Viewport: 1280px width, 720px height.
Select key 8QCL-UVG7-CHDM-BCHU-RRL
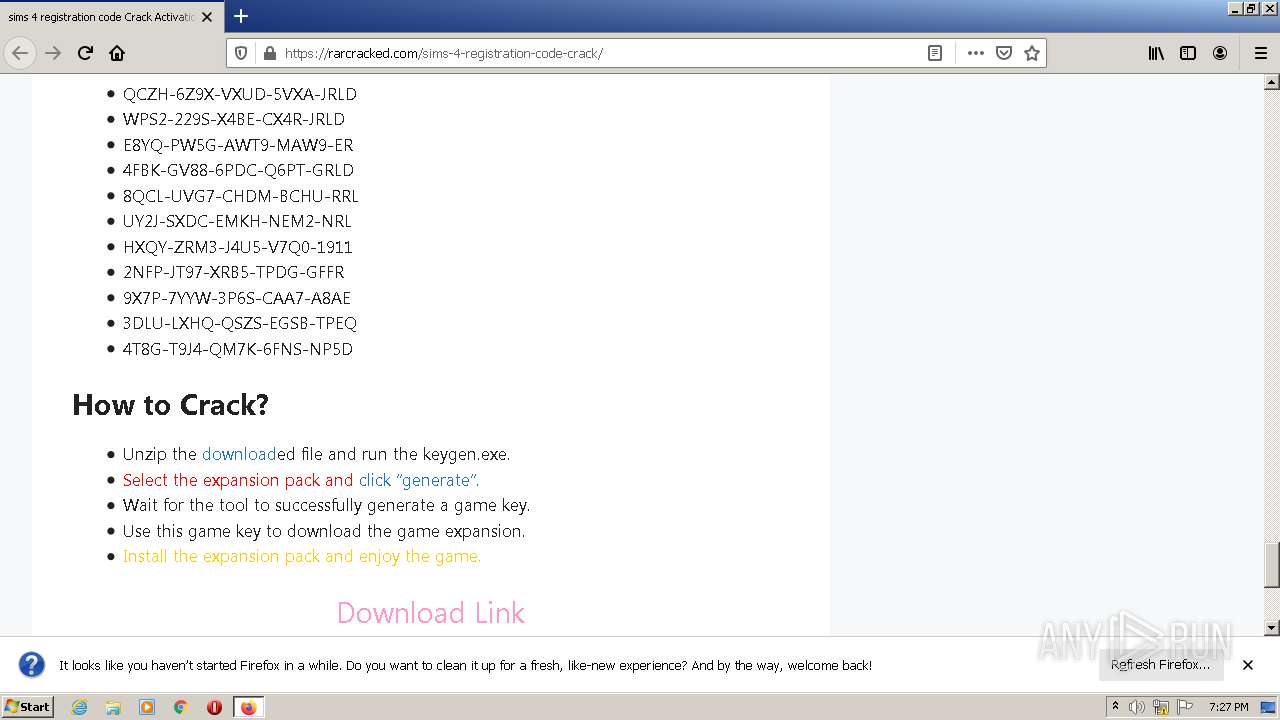tap(241, 196)
